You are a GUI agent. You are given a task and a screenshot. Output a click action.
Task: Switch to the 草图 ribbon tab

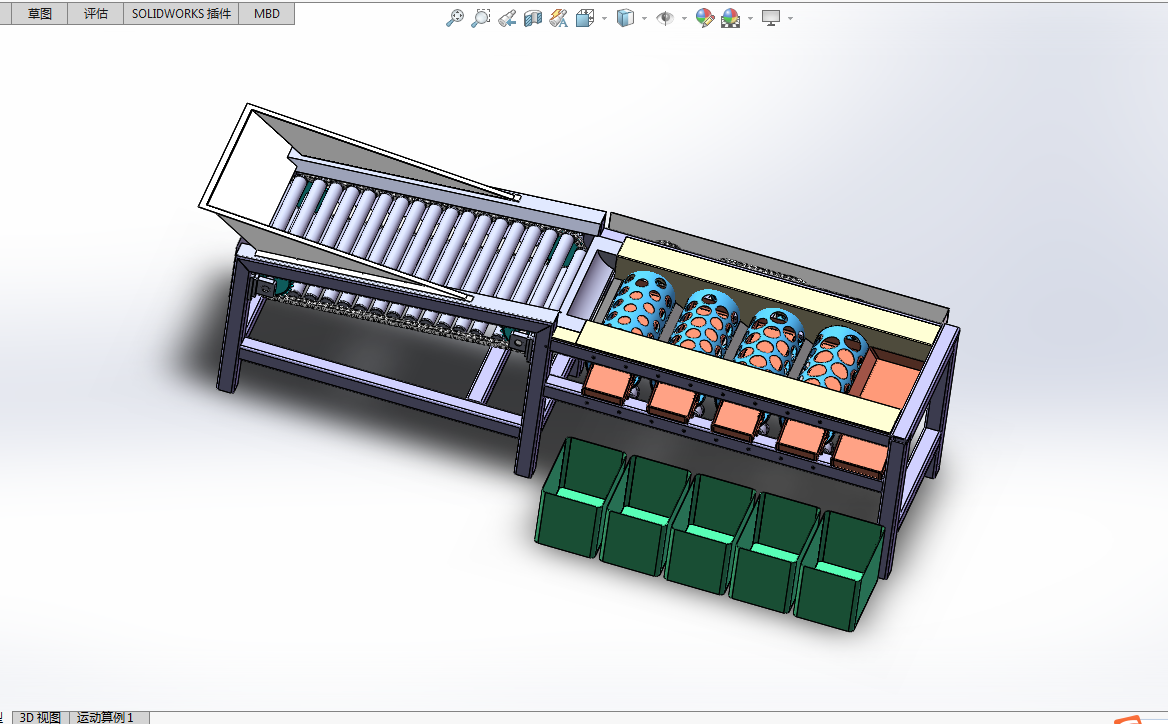(39, 13)
